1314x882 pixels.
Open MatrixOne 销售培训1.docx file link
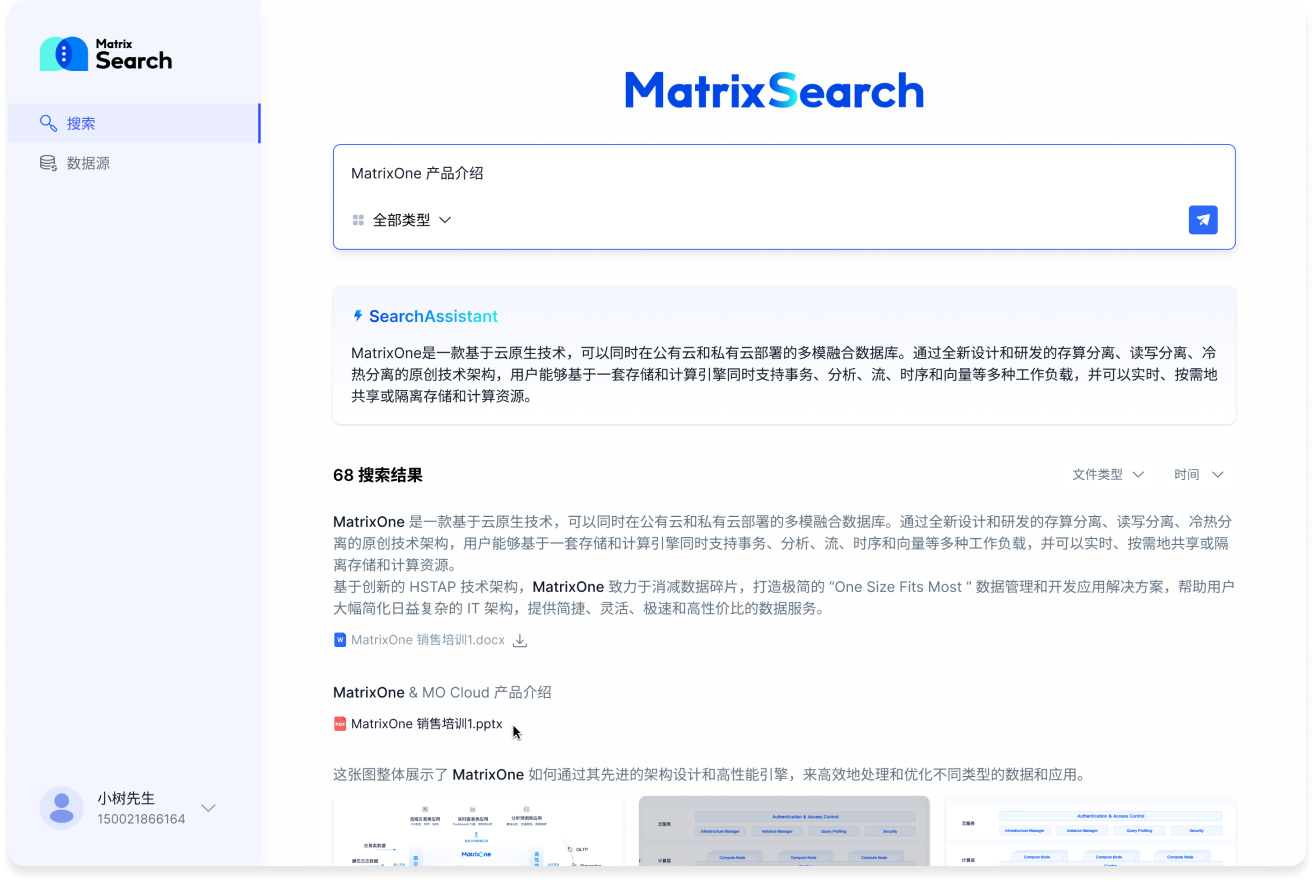pos(428,640)
